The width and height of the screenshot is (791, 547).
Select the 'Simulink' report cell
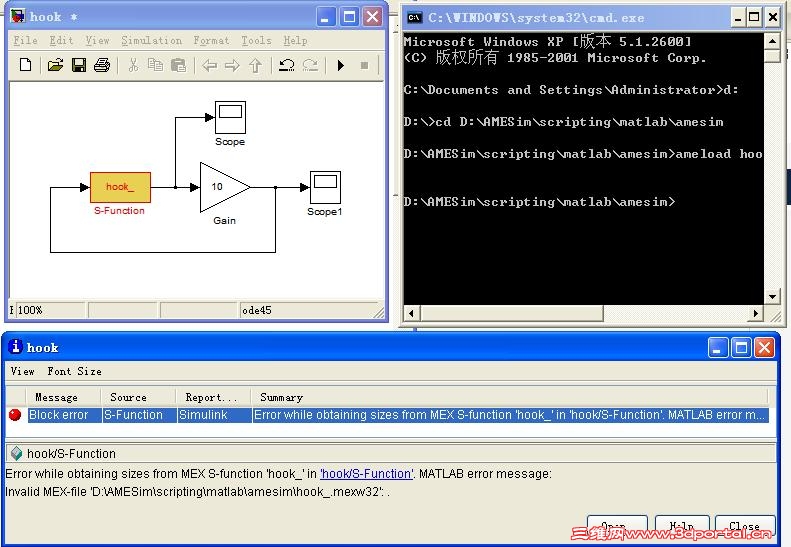pyautogui.click(x=214, y=415)
